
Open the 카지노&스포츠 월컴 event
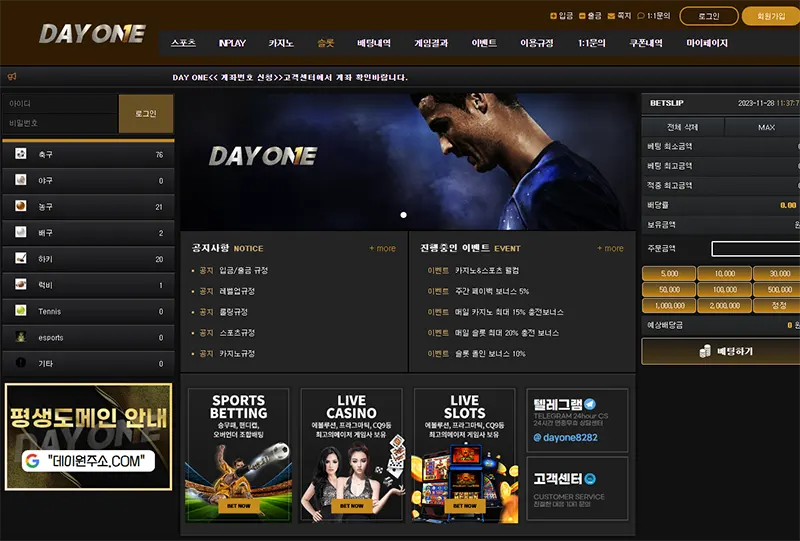487,270
